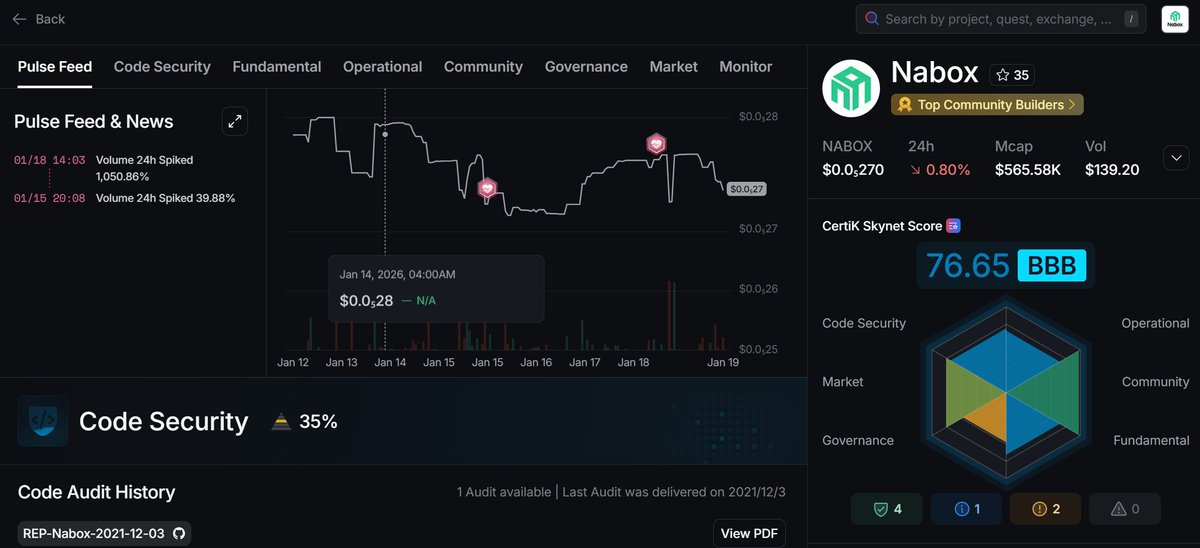Open the Top Community Builders badge

pos(987,104)
